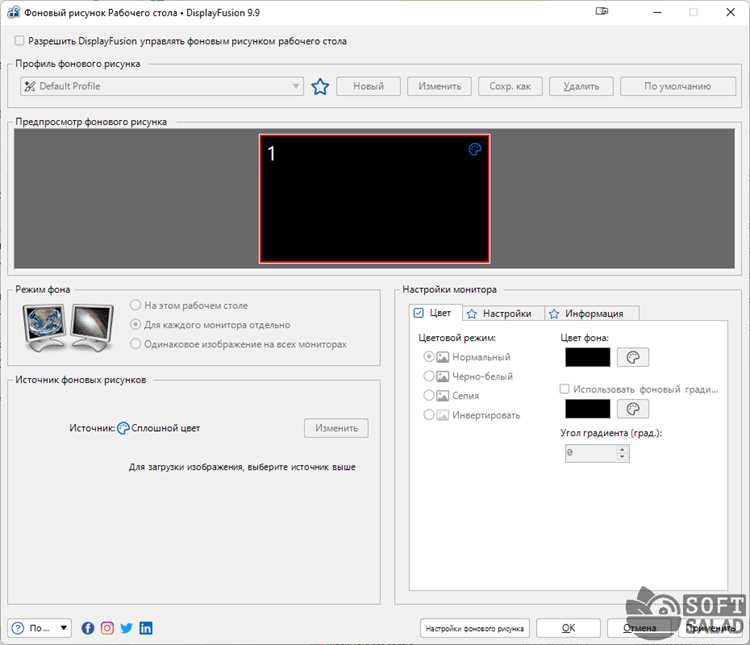750x645 pixels.
Task: Increase gradient angle with up arrow
Action: click(x=622, y=449)
